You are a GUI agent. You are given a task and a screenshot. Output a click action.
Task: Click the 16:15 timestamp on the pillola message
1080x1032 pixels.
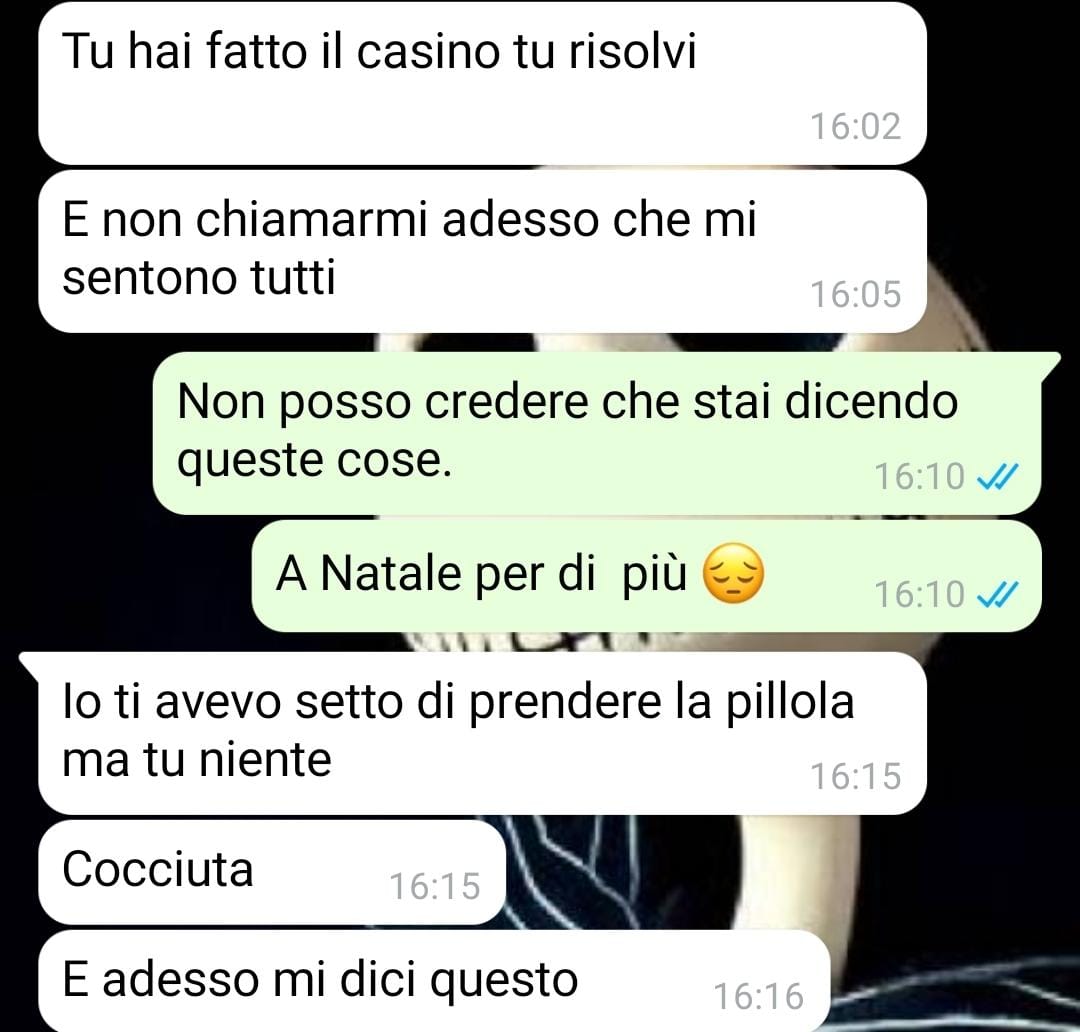[x=855, y=776]
